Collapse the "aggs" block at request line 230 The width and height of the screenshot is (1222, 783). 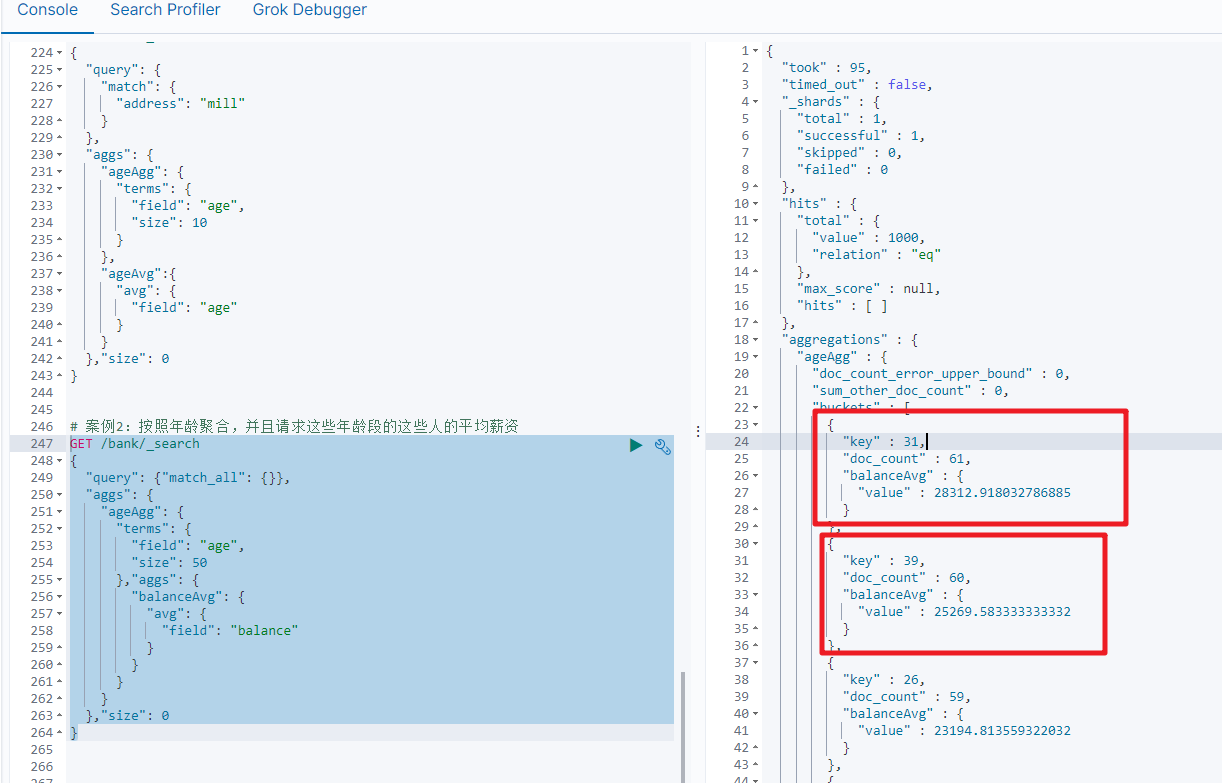point(59,154)
